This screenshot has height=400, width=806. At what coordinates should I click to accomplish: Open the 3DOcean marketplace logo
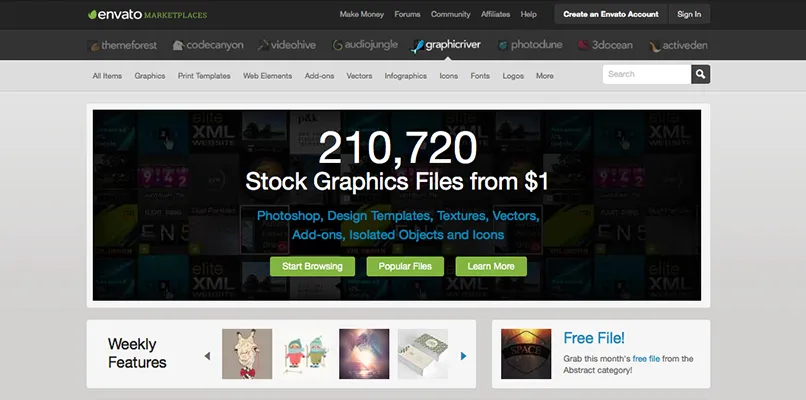(605, 45)
